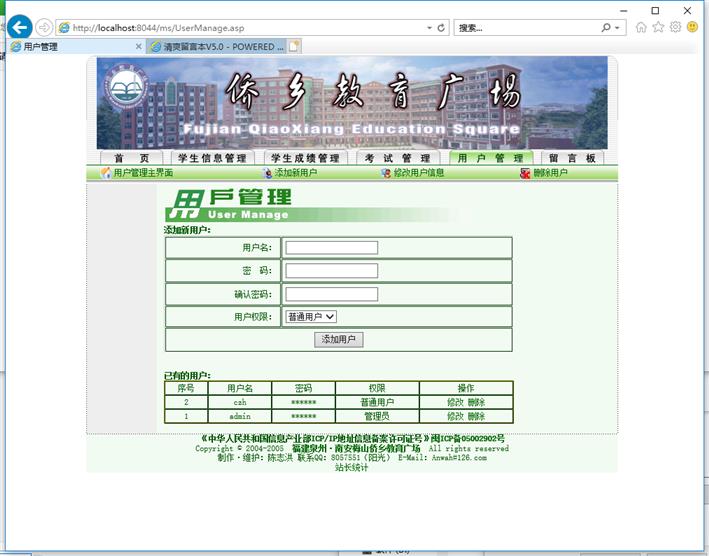The width and height of the screenshot is (709, 556).
Task: Click 修改 link for admin user
Action: pos(455,416)
